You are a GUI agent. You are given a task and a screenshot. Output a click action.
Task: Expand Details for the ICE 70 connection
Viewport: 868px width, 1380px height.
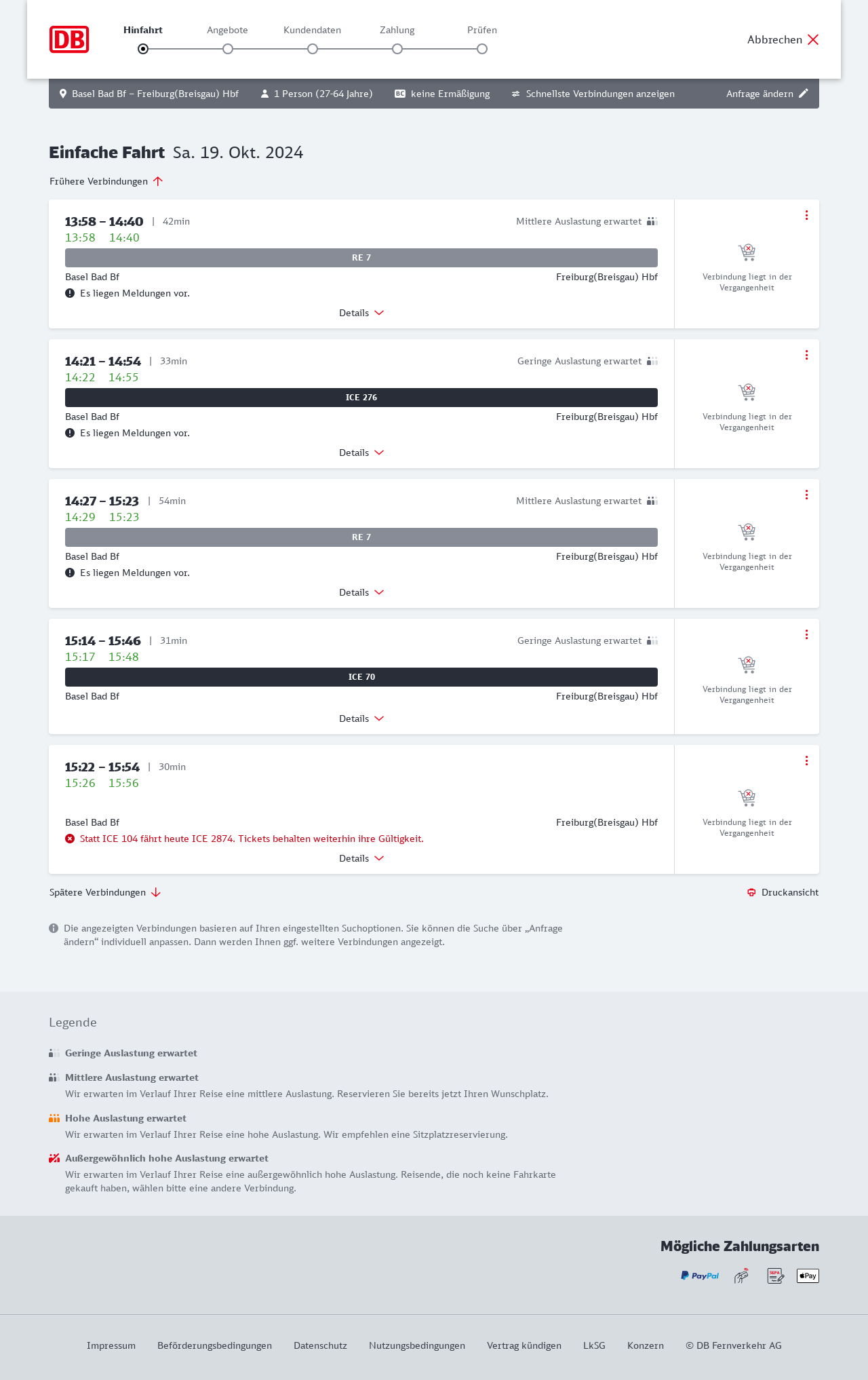coord(361,718)
